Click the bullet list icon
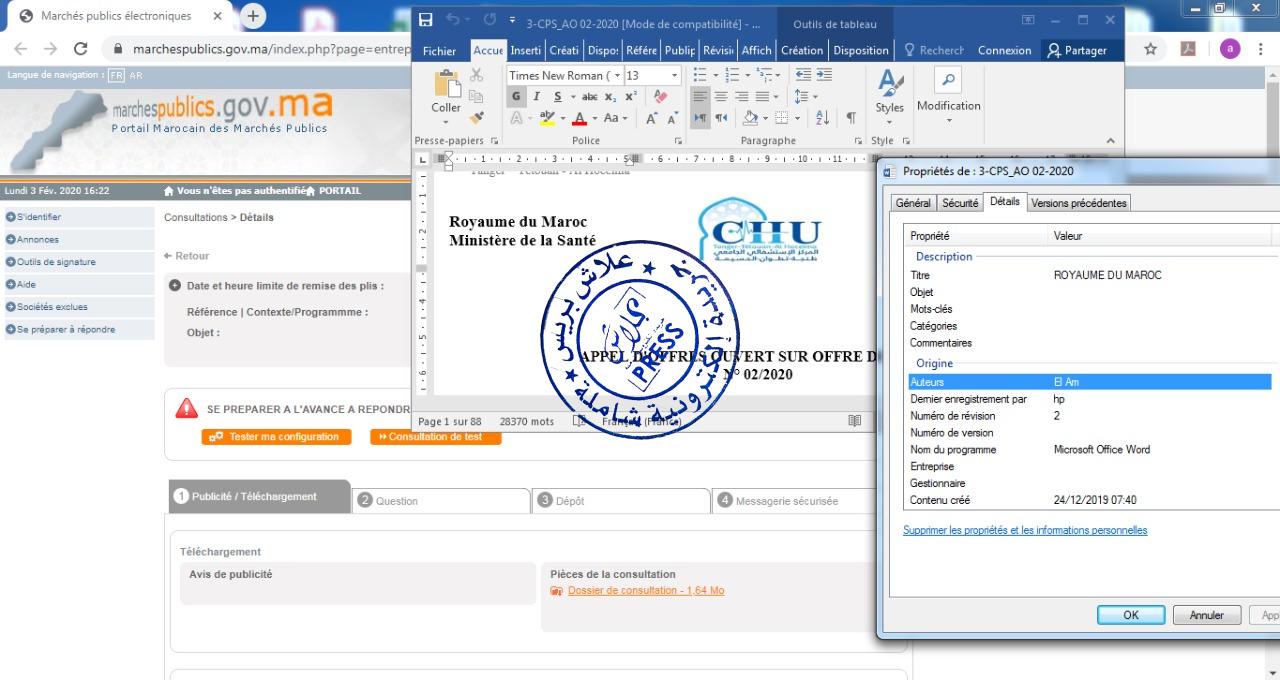Image resolution: width=1280 pixels, height=680 pixels. pos(700,75)
